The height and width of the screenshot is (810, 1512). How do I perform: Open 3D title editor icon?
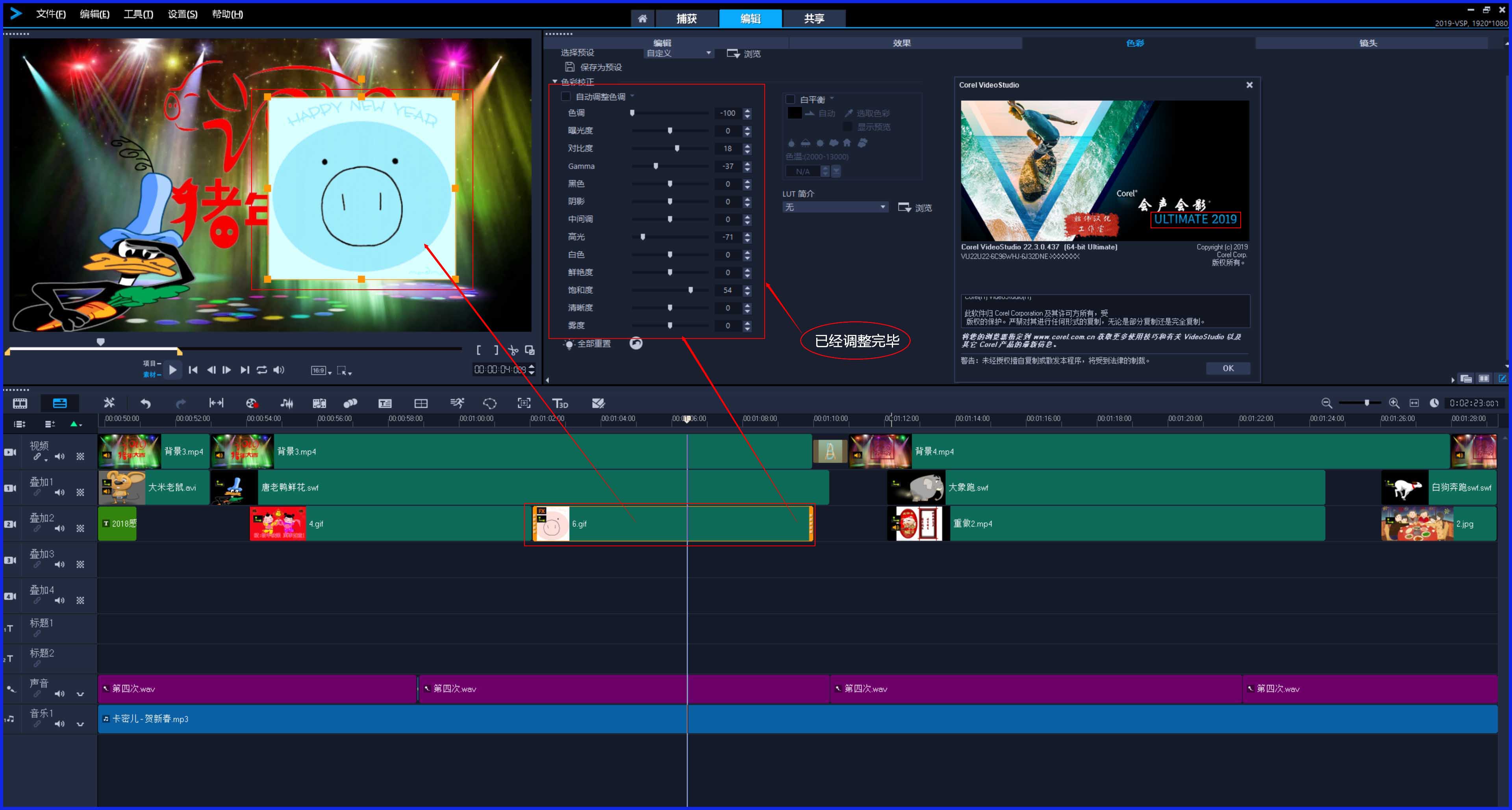(x=560, y=403)
